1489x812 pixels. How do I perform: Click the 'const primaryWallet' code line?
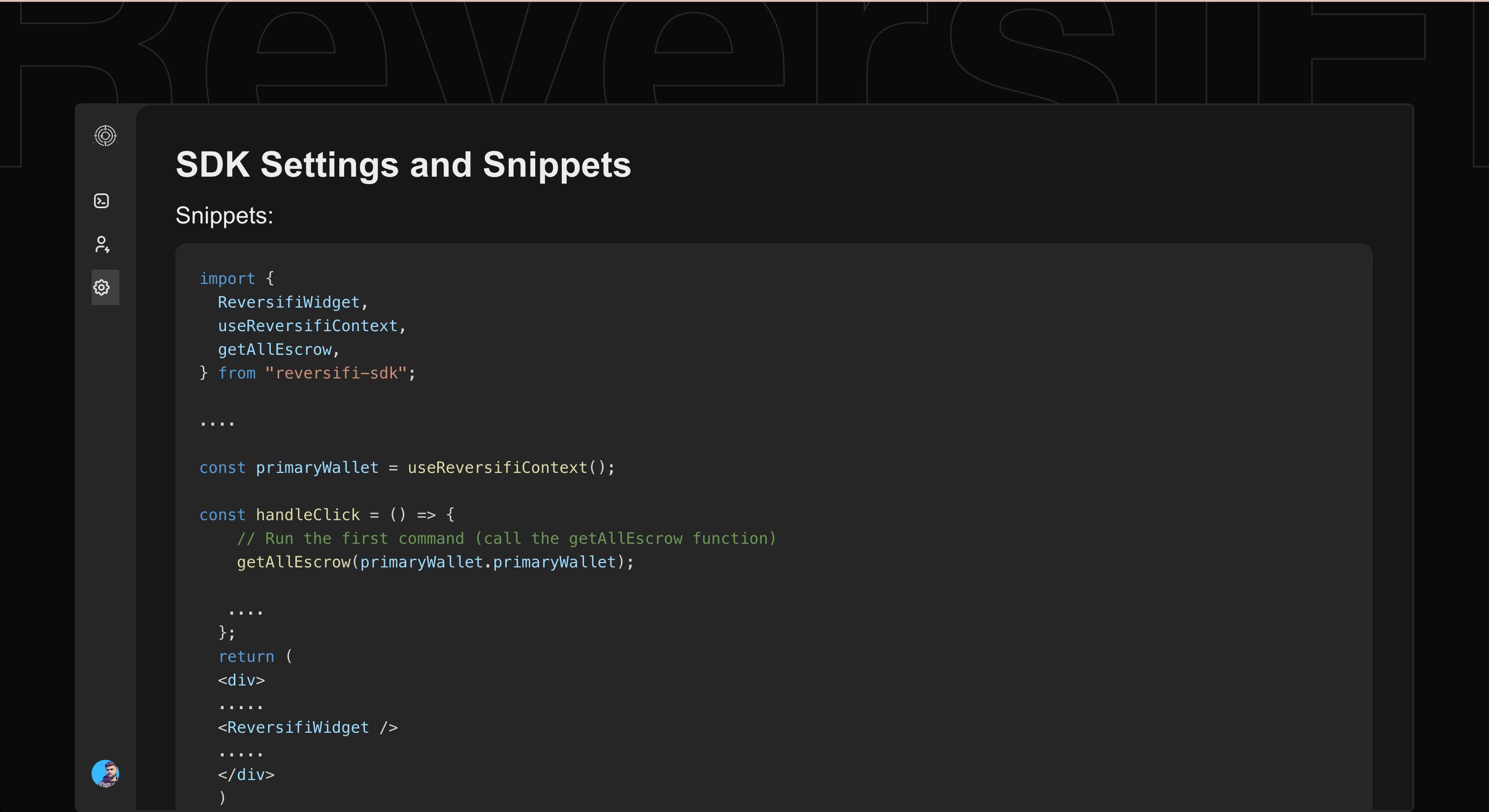[407, 467]
